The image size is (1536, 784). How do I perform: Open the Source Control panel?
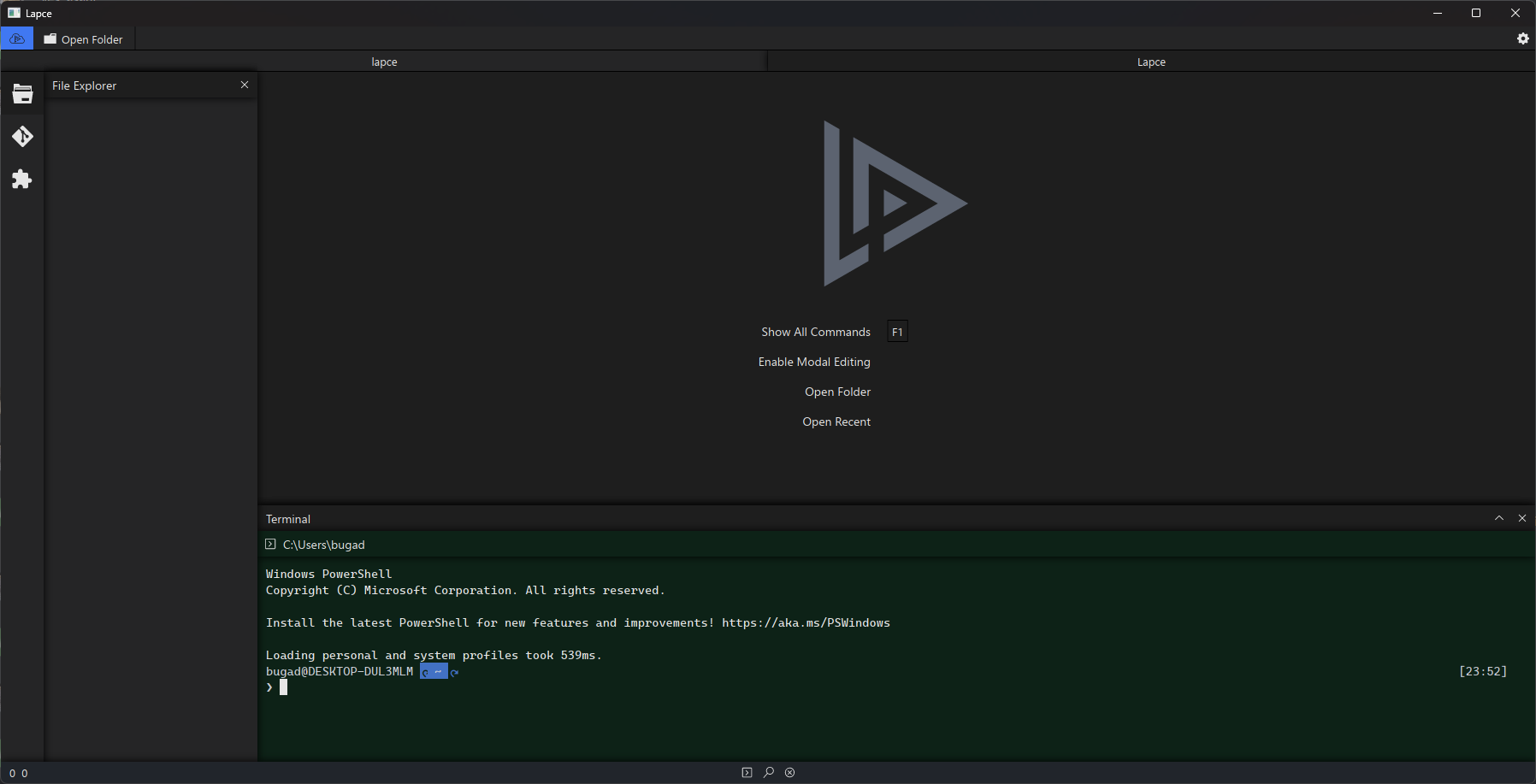[x=22, y=136]
